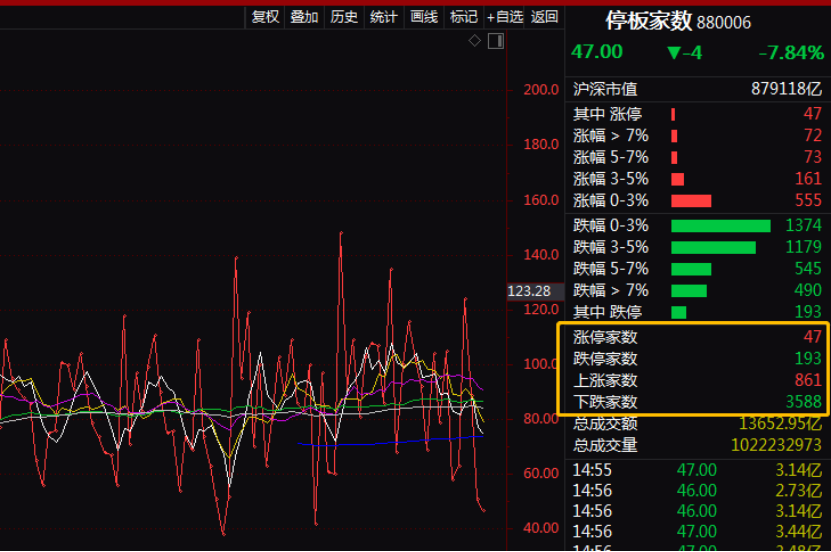Click the 叠加 overlay button
Screen dimensions: 831x552
(304, 16)
